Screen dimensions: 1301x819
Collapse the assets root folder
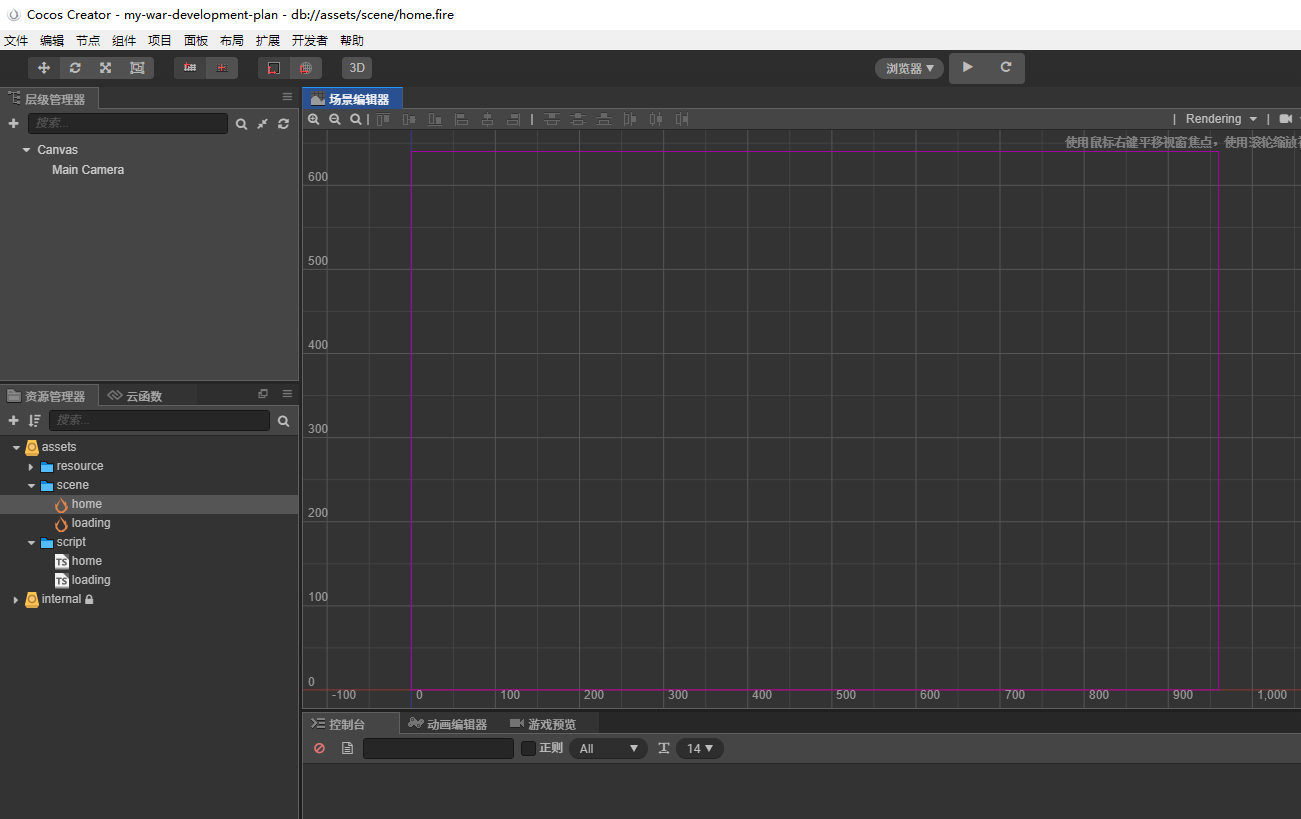click(16, 447)
